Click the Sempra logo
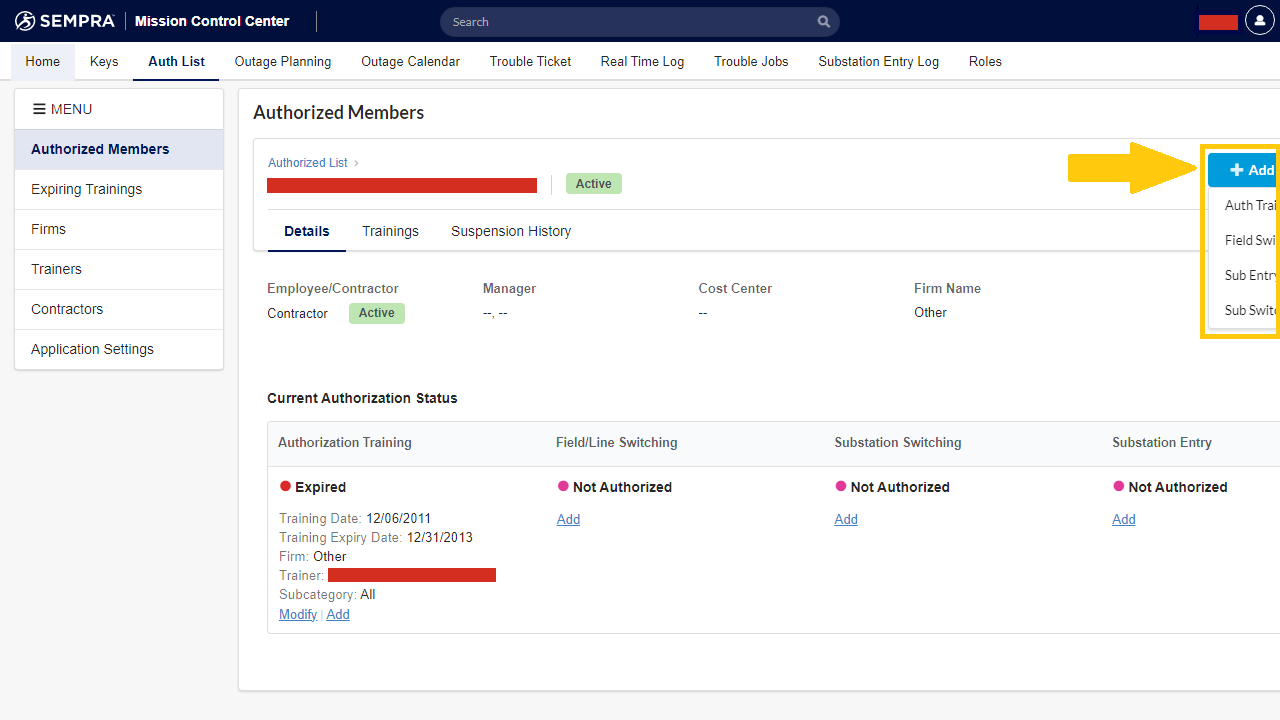 click(x=65, y=21)
